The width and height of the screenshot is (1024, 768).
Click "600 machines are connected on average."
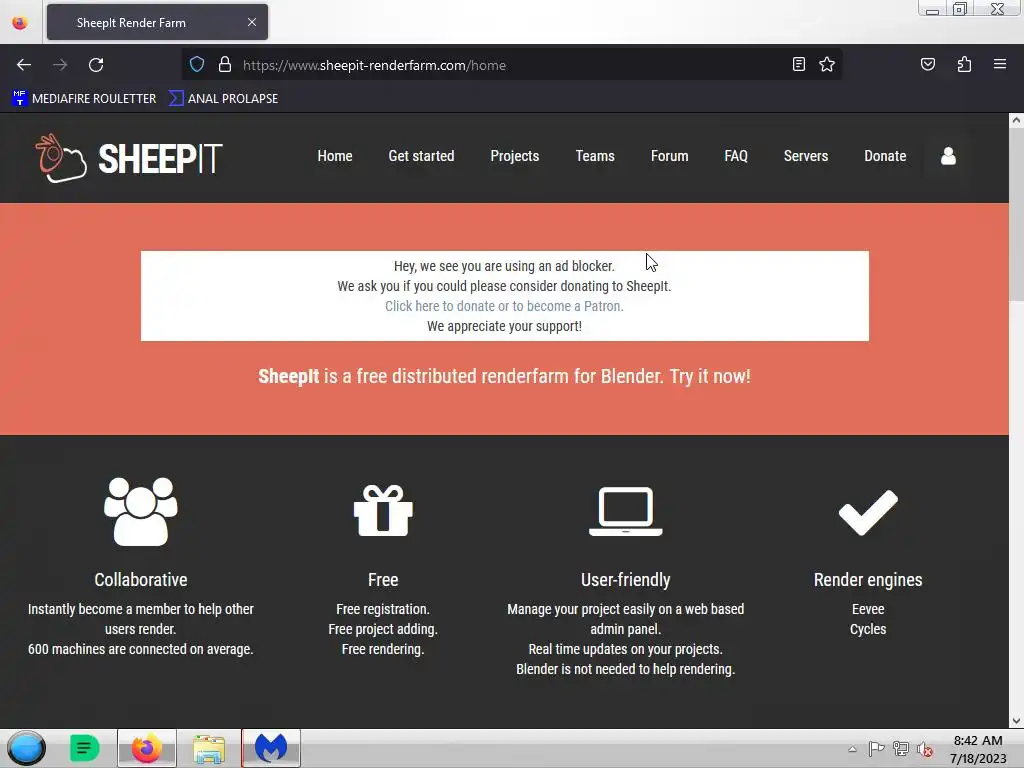(x=140, y=649)
